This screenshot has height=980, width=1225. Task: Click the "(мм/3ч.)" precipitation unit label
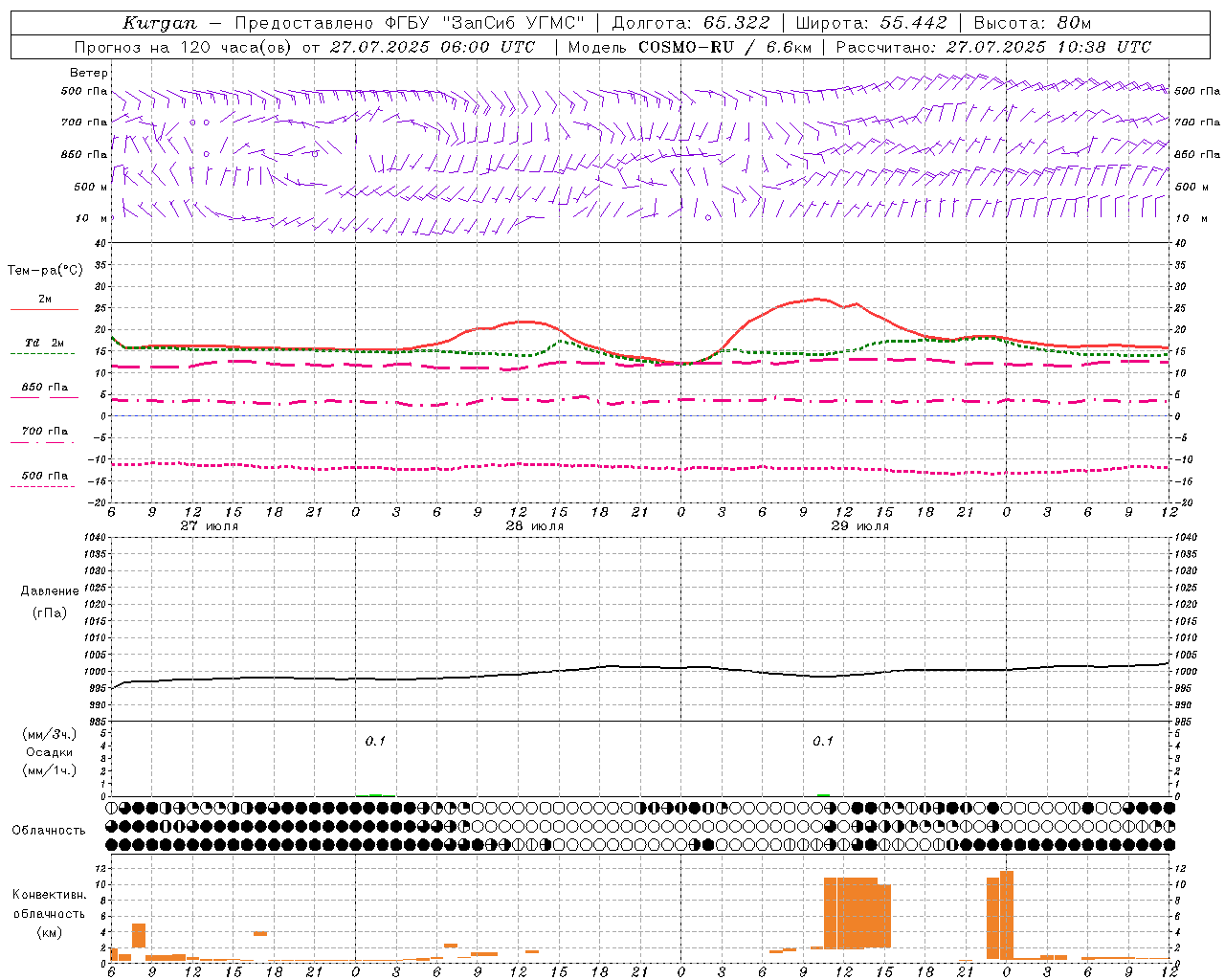pos(50,734)
